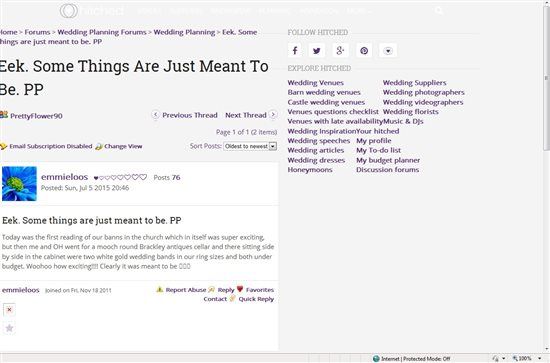Click Report Abuse link

186,290
